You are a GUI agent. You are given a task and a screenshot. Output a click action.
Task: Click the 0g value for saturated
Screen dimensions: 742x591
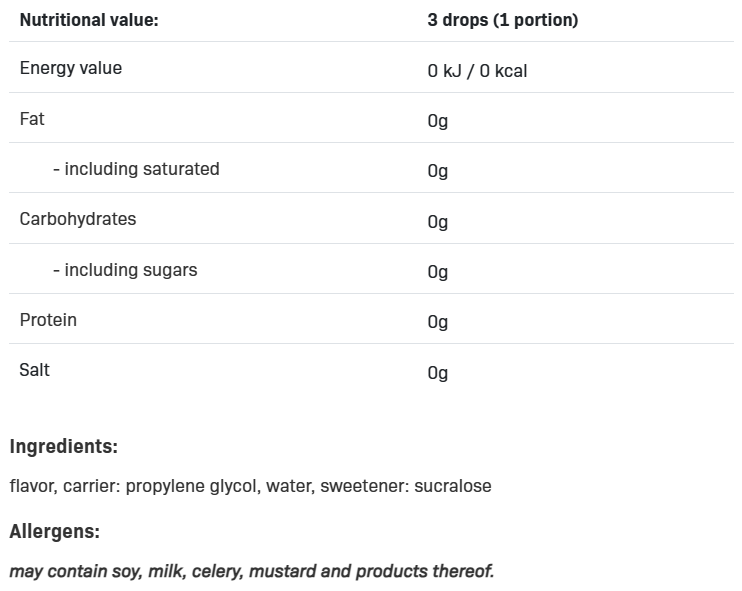coord(438,171)
